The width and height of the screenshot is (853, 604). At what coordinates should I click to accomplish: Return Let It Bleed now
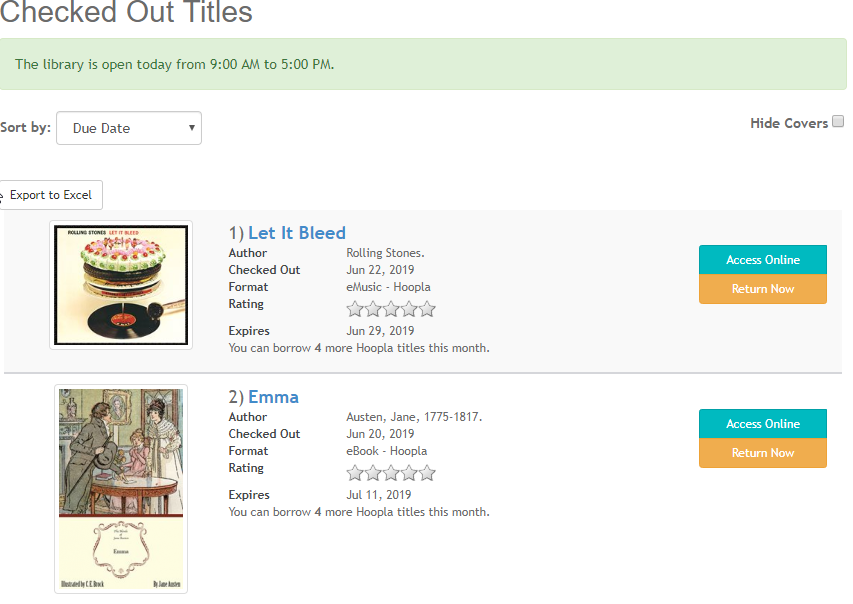[763, 289]
